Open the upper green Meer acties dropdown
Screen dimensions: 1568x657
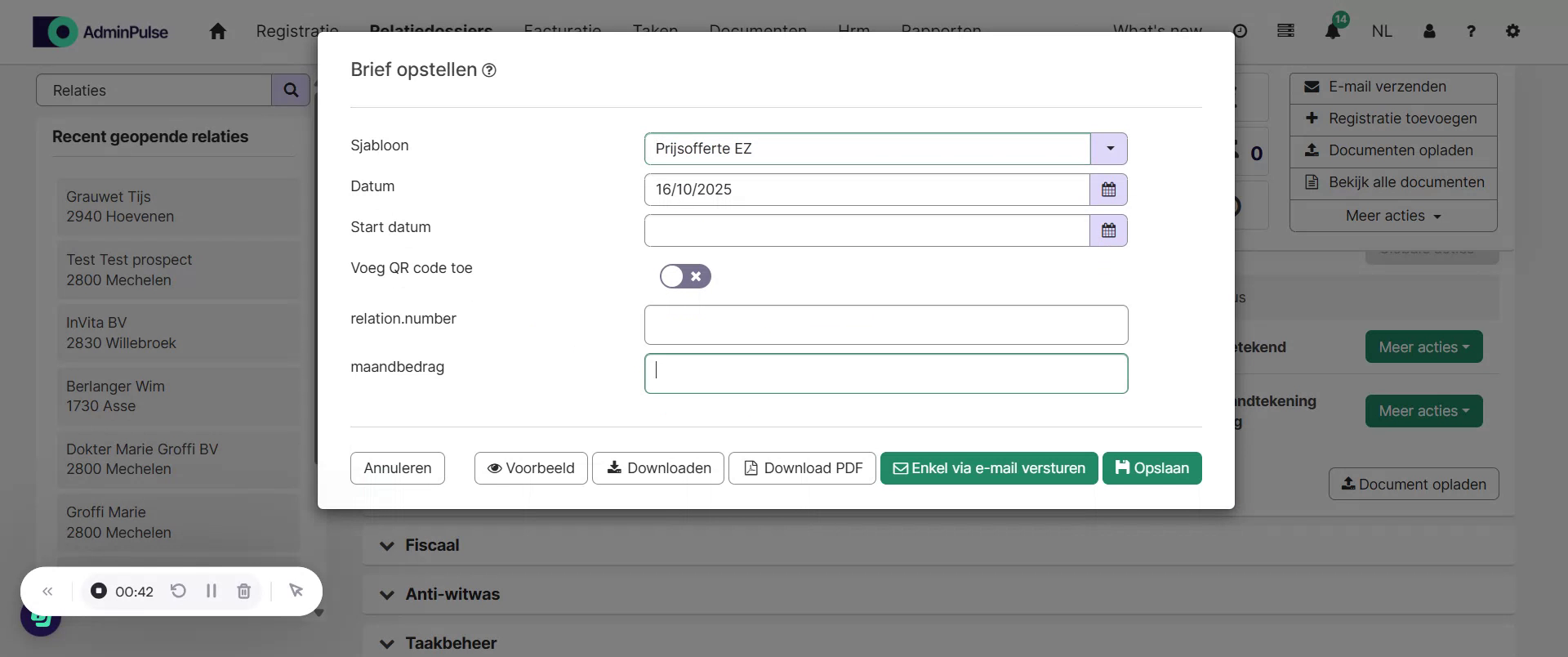tap(1423, 347)
